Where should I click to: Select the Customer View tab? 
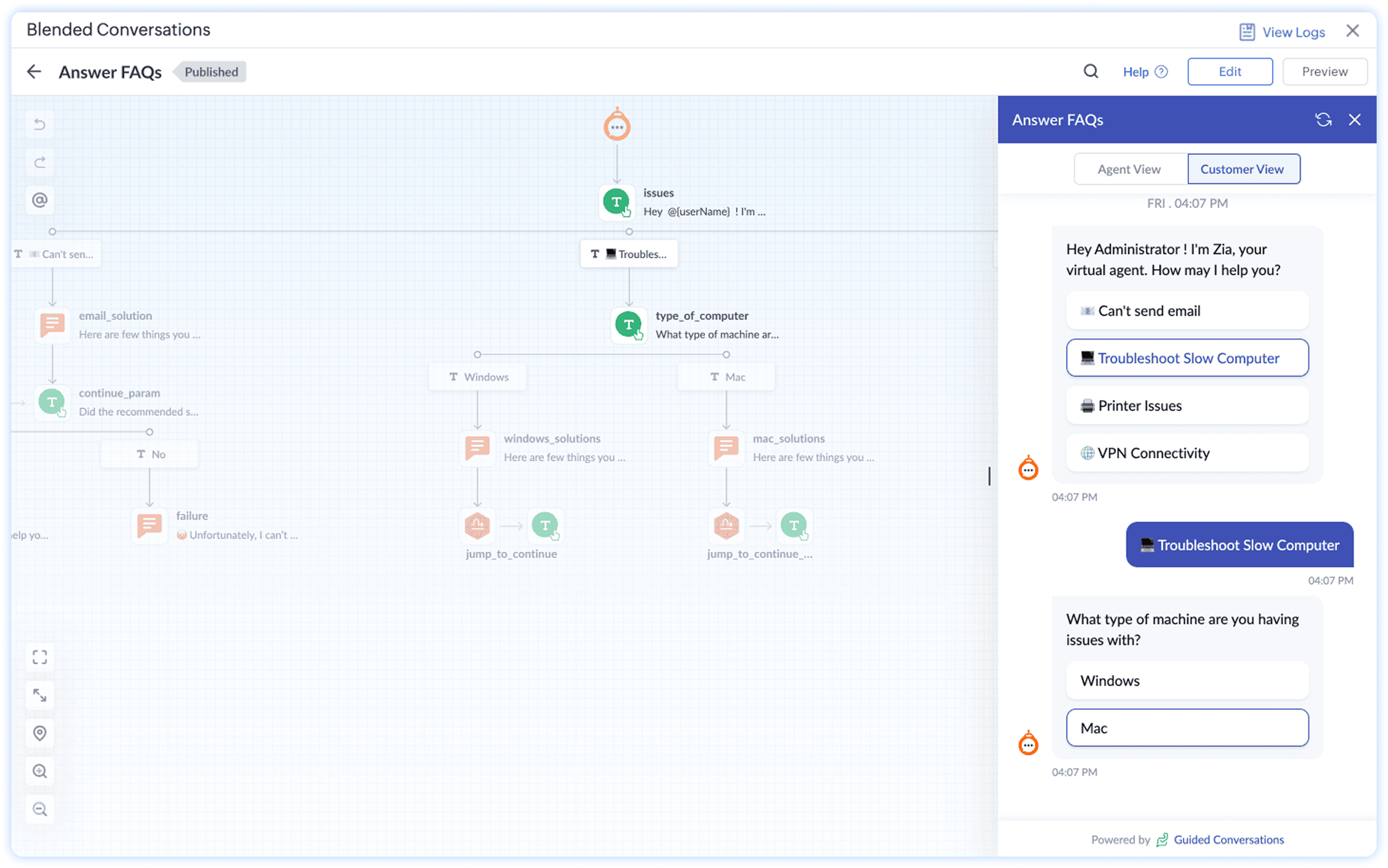[1243, 169]
